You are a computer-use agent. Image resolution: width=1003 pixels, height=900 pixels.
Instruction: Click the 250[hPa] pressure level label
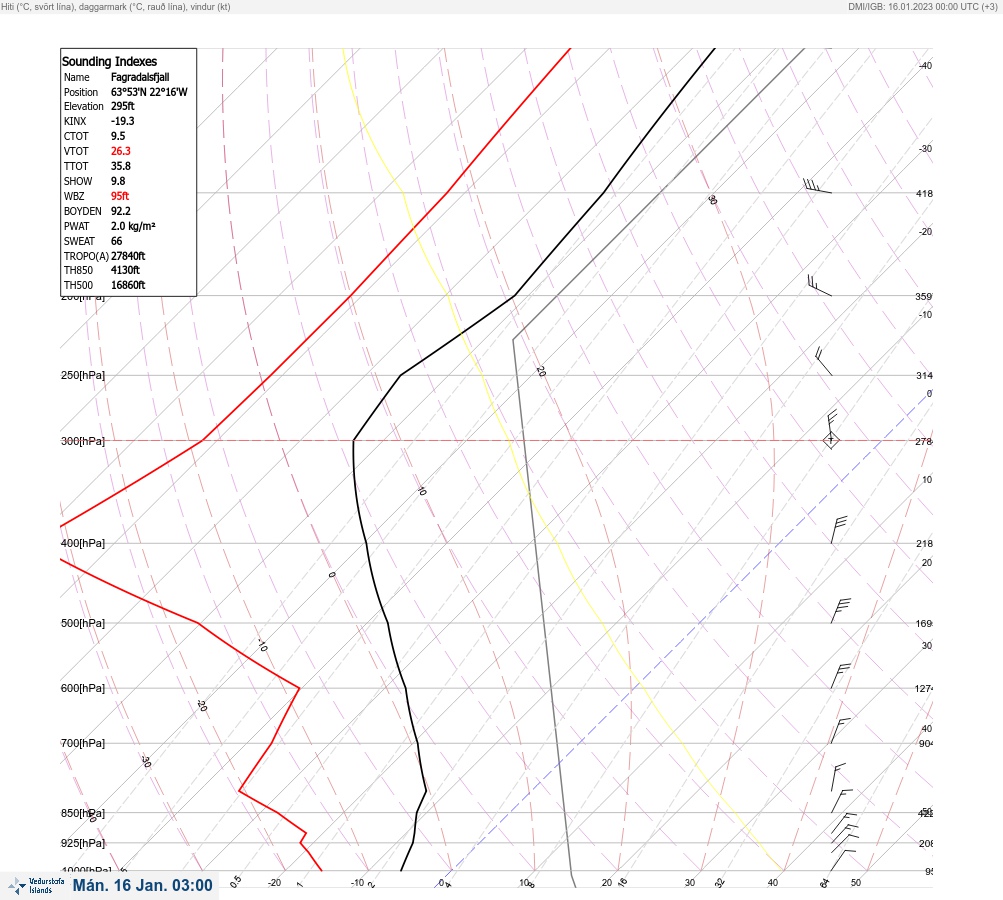pos(83,375)
